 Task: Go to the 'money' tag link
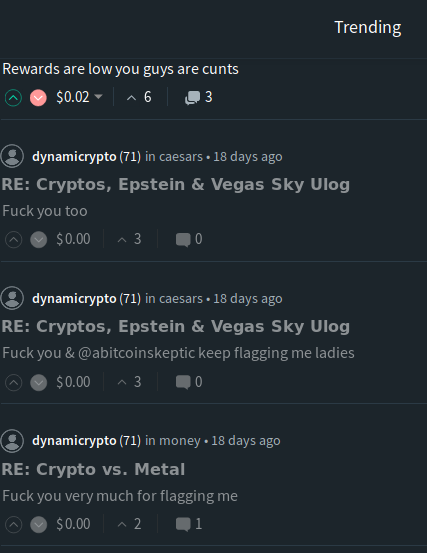pyautogui.click(x=180, y=441)
